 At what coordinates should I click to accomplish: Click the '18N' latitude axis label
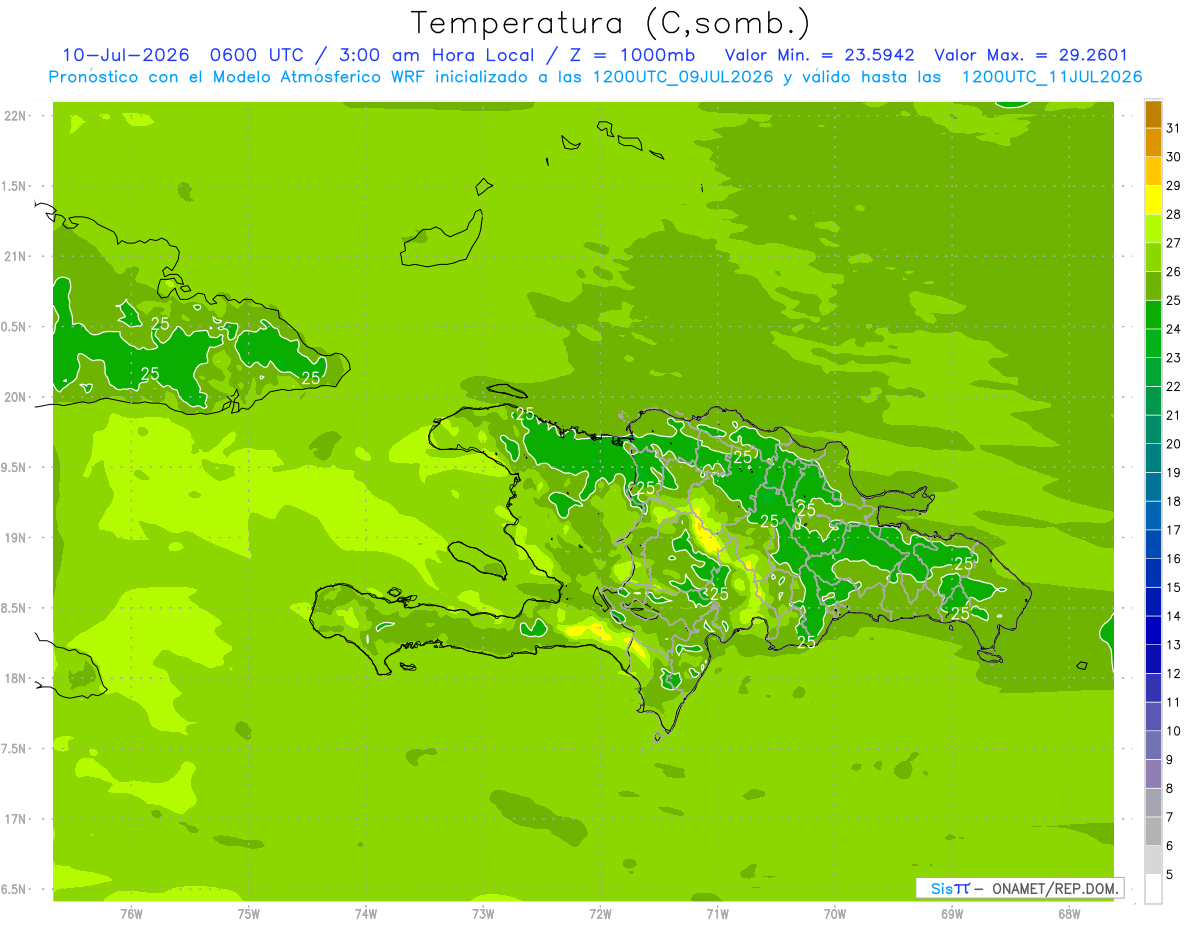click(x=14, y=678)
